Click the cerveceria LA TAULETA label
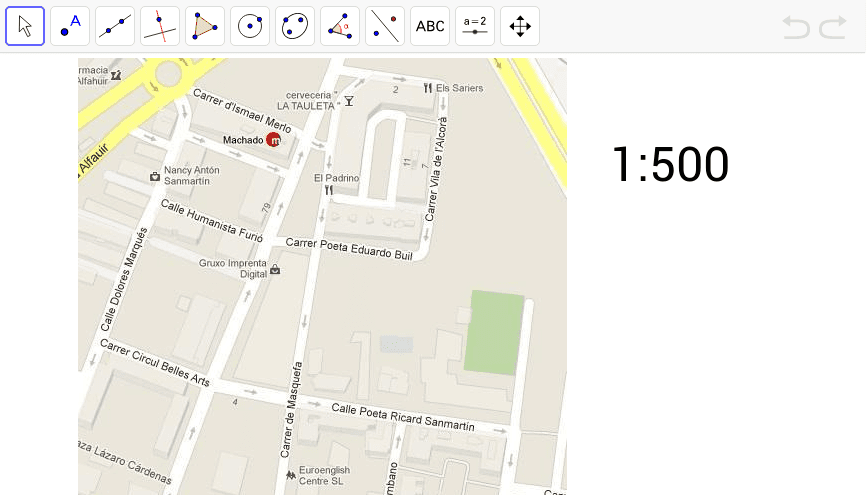This screenshot has width=867, height=497. click(x=308, y=101)
